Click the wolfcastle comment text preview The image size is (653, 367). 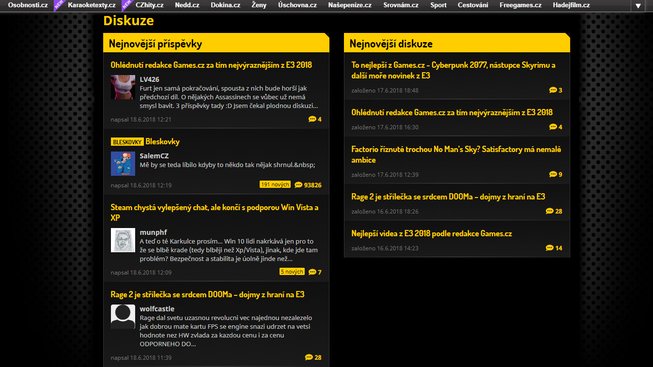[226, 331]
